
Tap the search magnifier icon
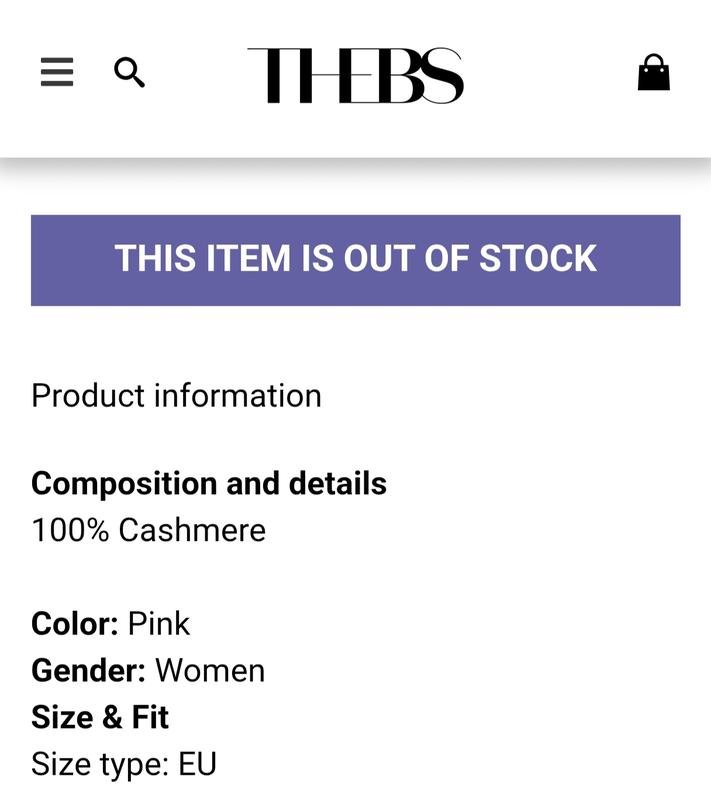[129, 72]
